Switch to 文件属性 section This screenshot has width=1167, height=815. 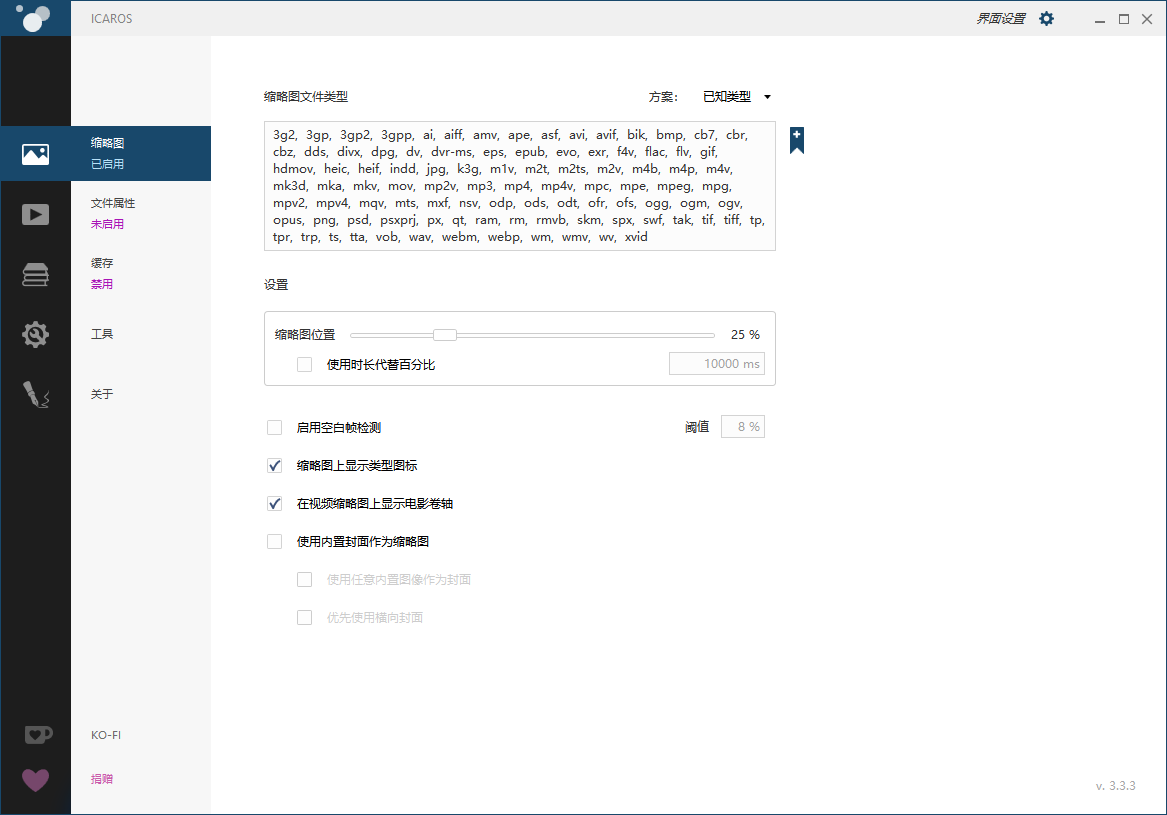coord(113,204)
